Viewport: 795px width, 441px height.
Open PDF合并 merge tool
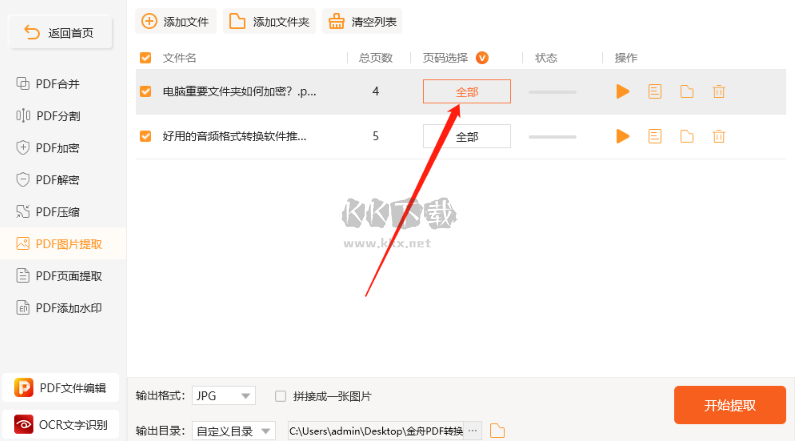48,84
